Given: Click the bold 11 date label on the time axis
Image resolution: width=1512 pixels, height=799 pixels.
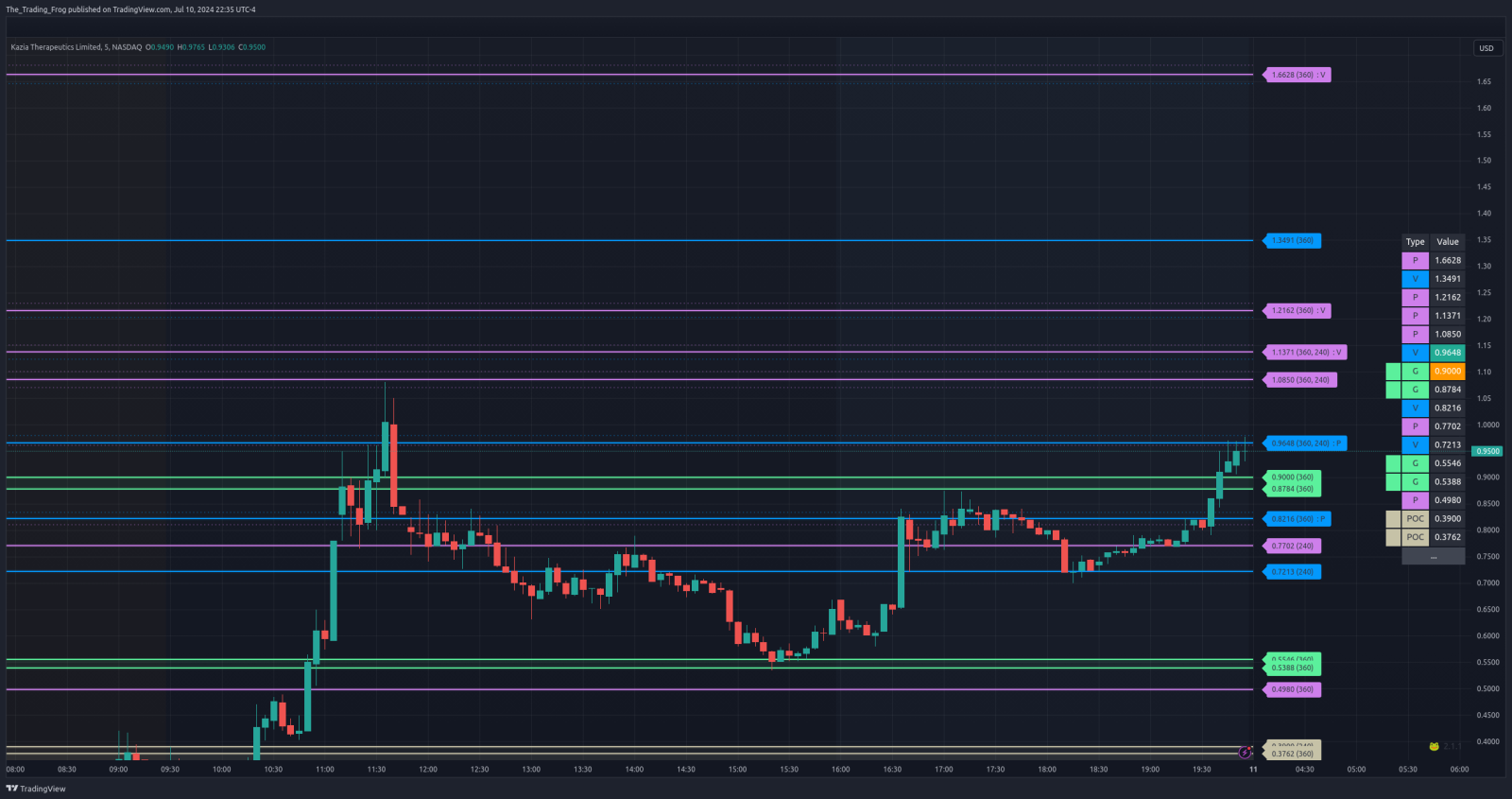Looking at the screenshot, I should click(x=1253, y=770).
